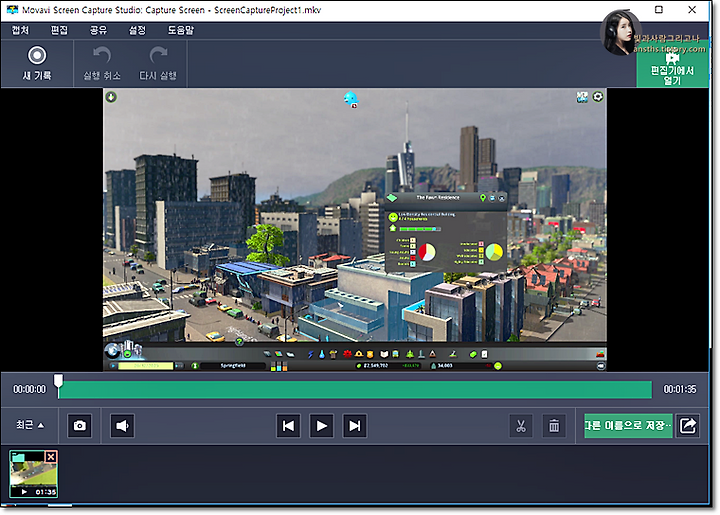Delete the fragment with trash icon
The width and height of the screenshot is (720, 515).
[x=554, y=425]
